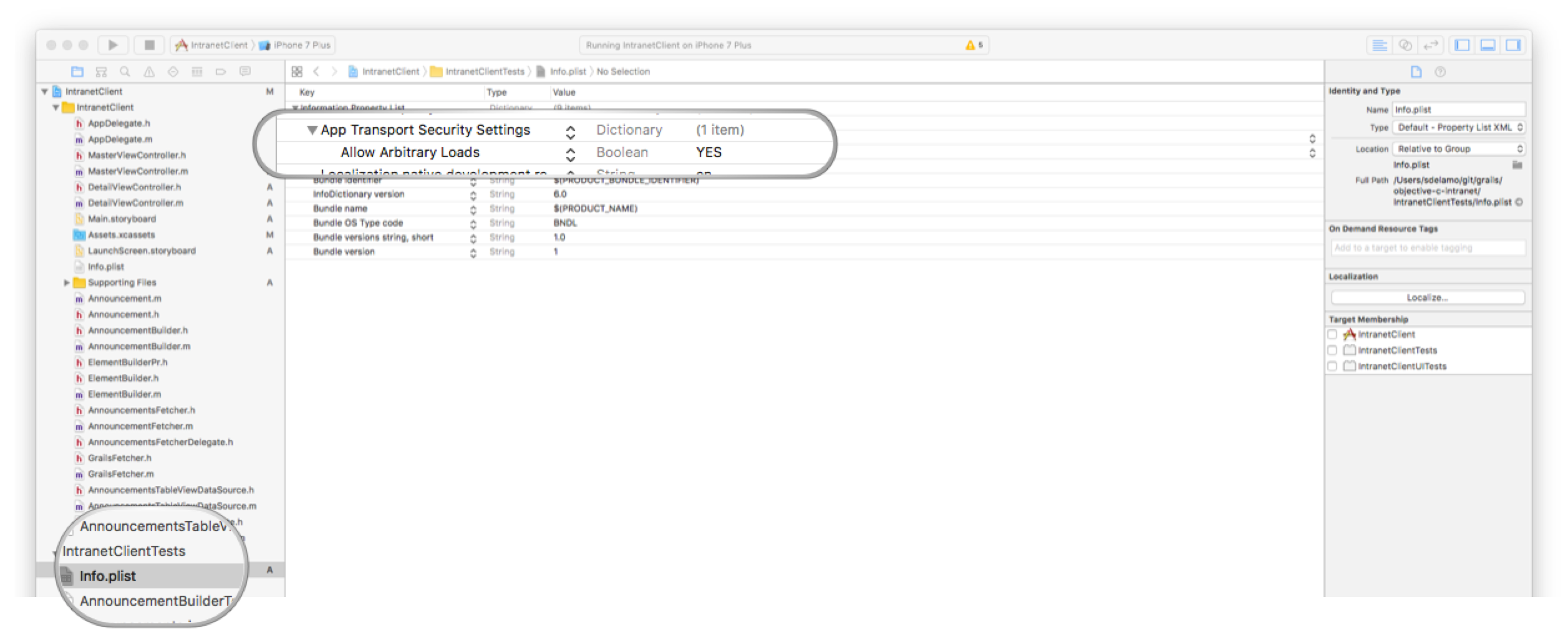Open type stepper for Bundle name row

pyautogui.click(x=473, y=209)
